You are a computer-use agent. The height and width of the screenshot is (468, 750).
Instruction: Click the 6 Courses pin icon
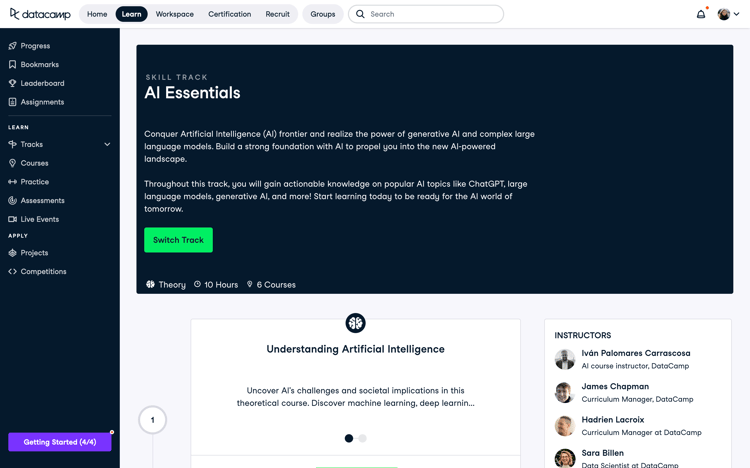[249, 284]
